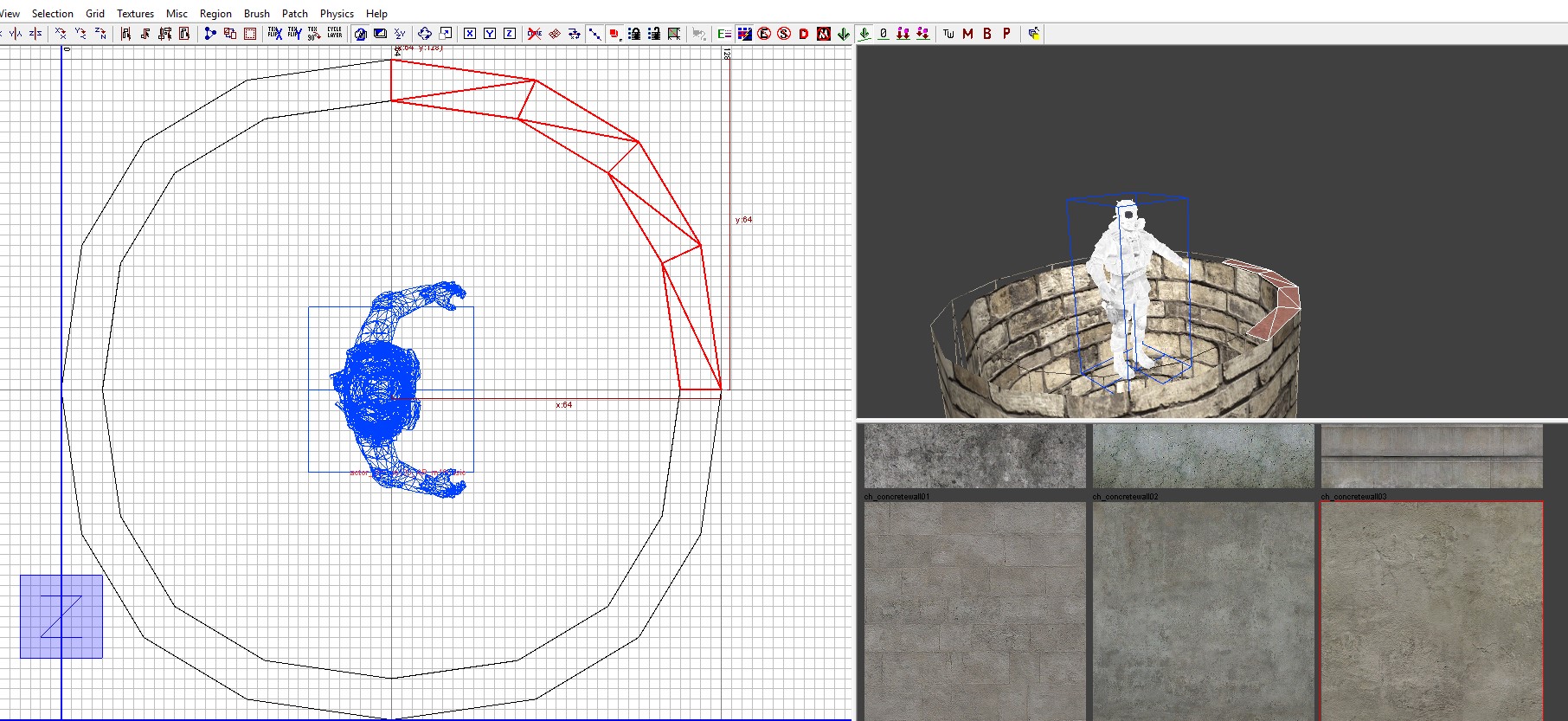This screenshot has width=1568, height=721.
Task: Open the Patch menu
Action: click(x=295, y=14)
